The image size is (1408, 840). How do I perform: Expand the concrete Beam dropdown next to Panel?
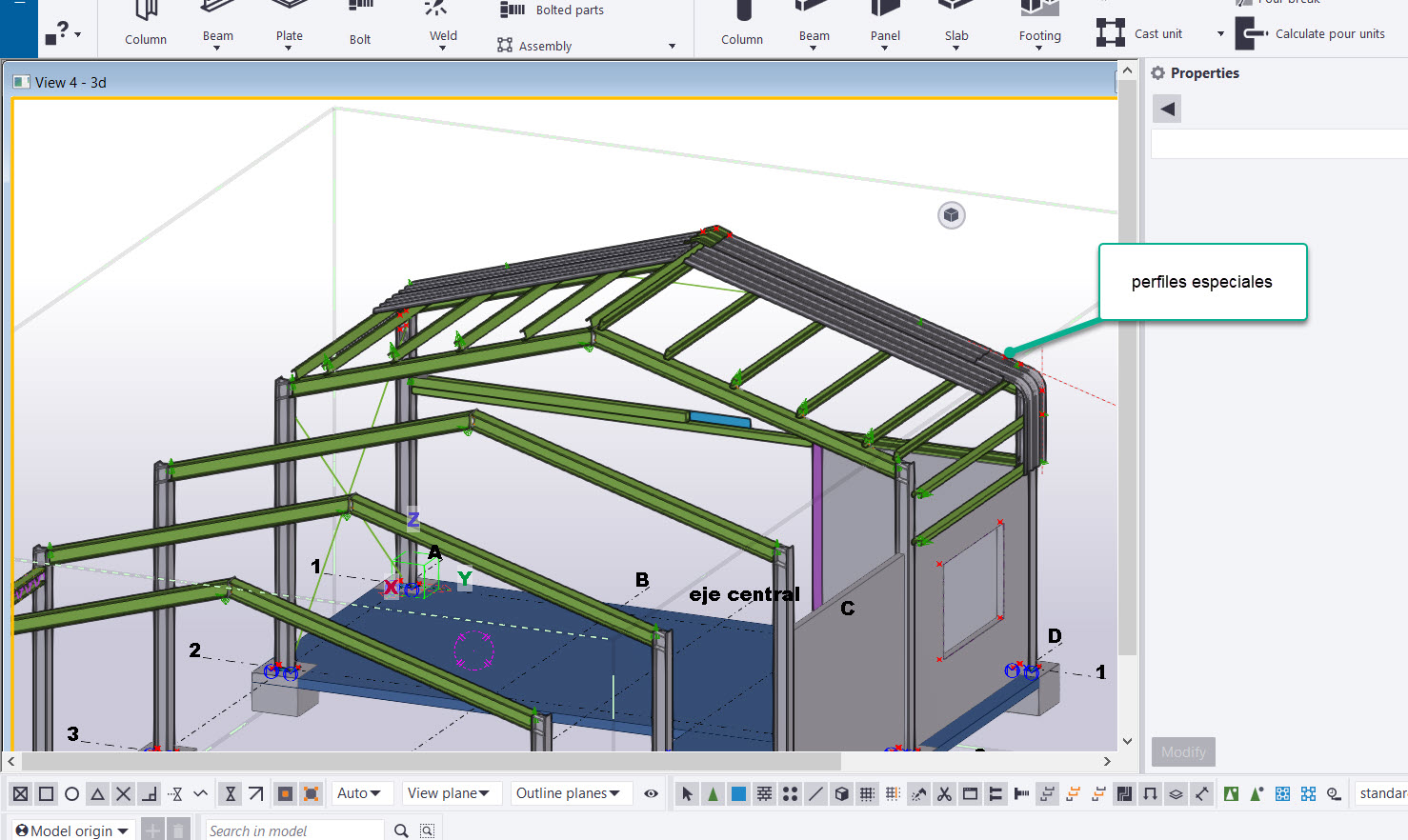tap(814, 48)
